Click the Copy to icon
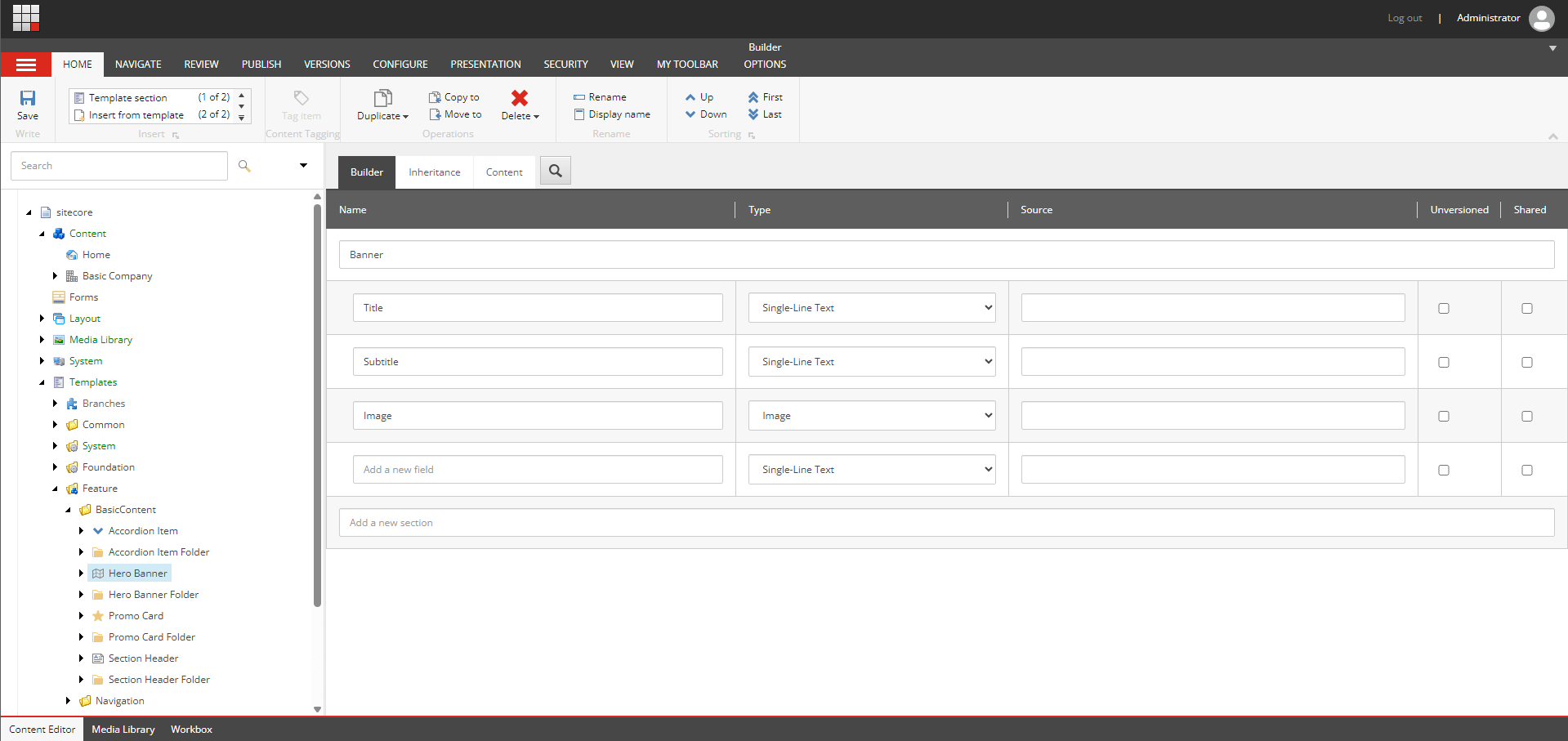Image resolution: width=1568 pixels, height=741 pixels. (x=435, y=97)
